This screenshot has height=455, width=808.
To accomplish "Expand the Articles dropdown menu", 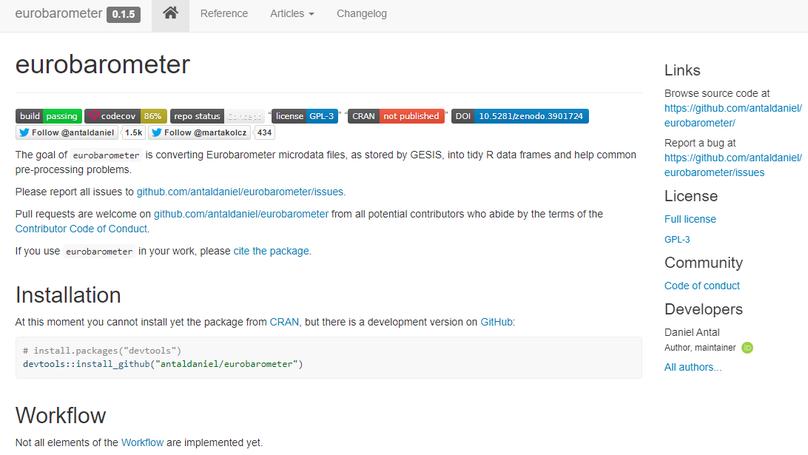I will tap(292, 14).
